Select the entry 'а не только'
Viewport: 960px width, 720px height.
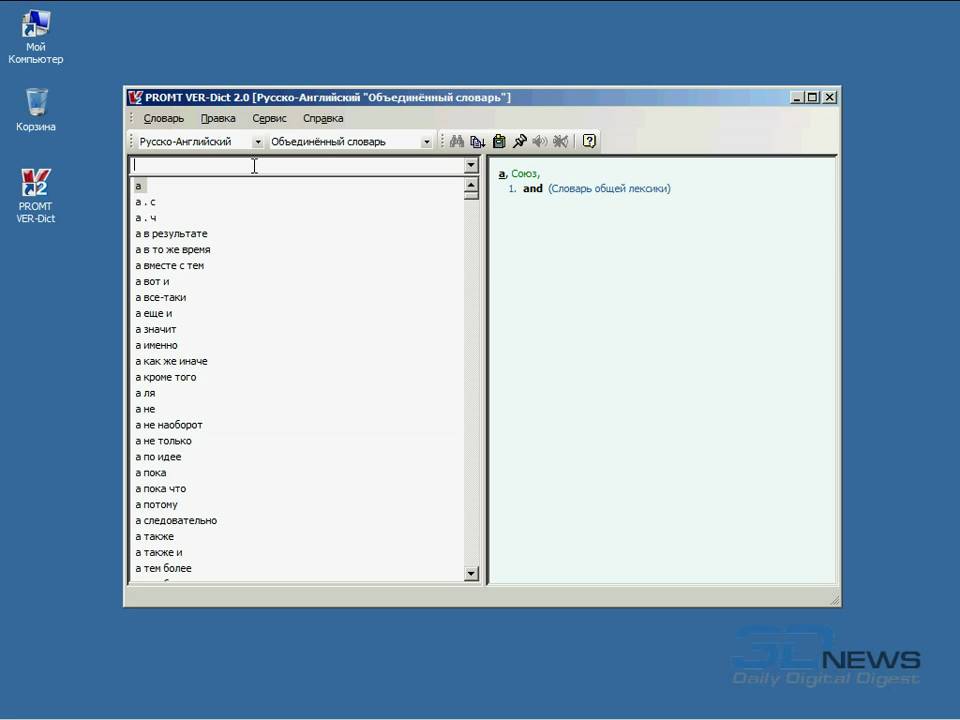click(x=163, y=441)
